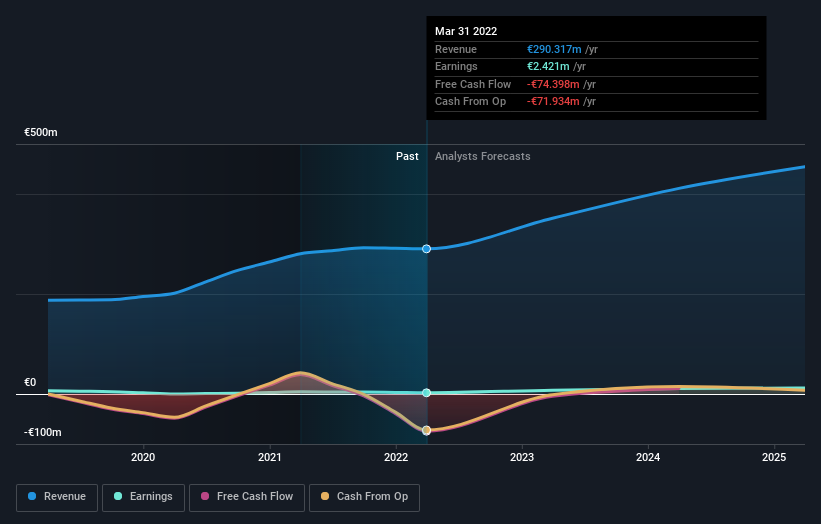
Task: Click the Analysts Forecasts label
Action: (483, 157)
